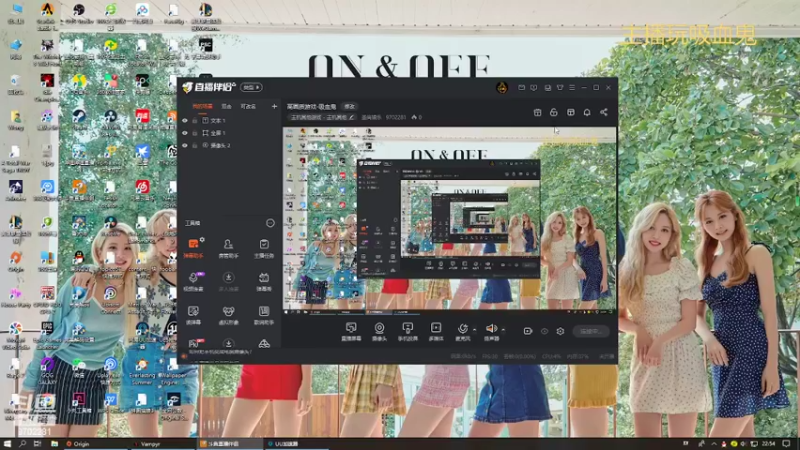Switch to the UU加速器 taskbar window
The image size is (800, 450).
pyautogui.click(x=297, y=444)
